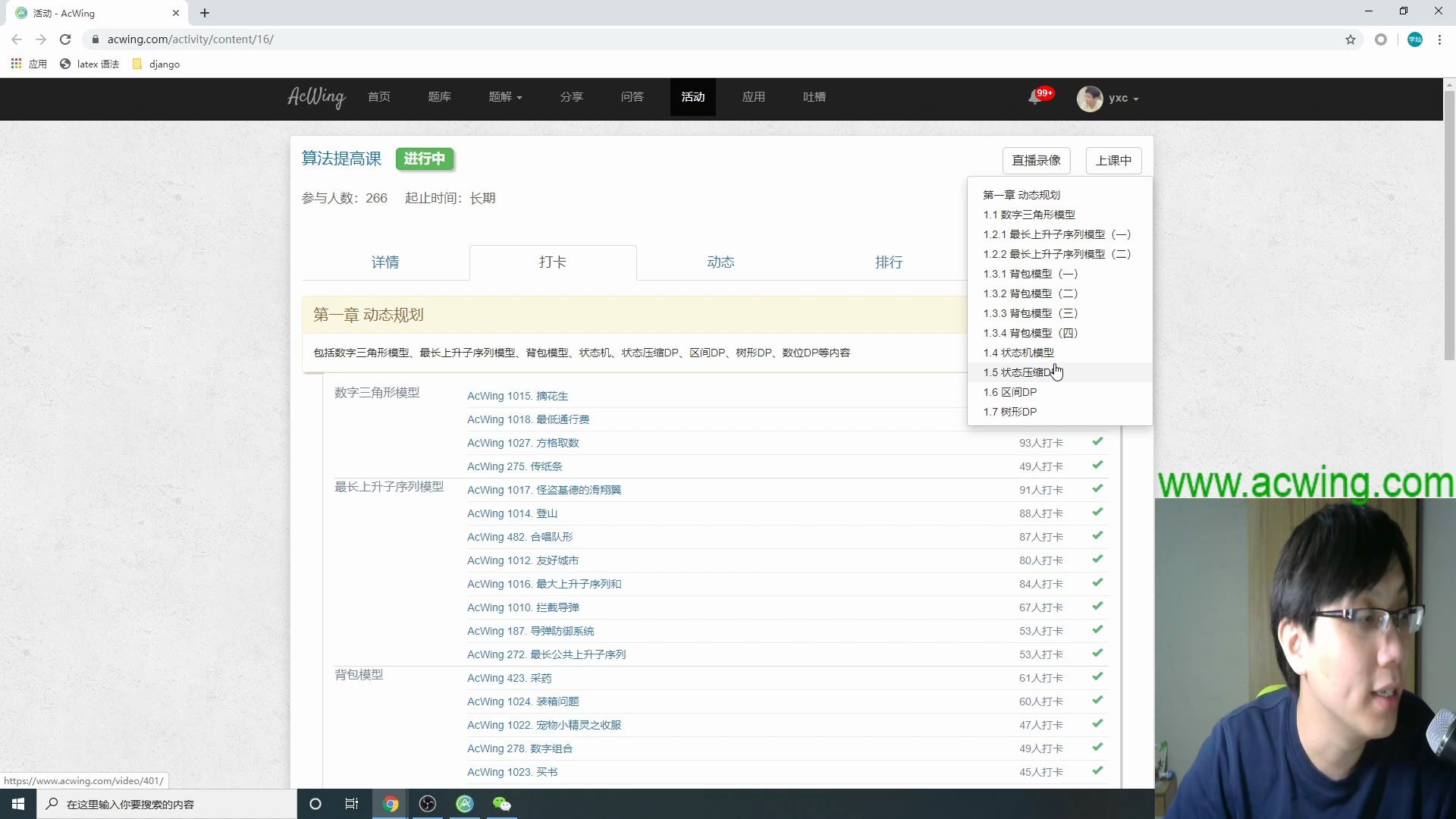Viewport: 1456px width, 819px height.
Task: Open the latex 语法 bookmark
Action: click(x=89, y=64)
